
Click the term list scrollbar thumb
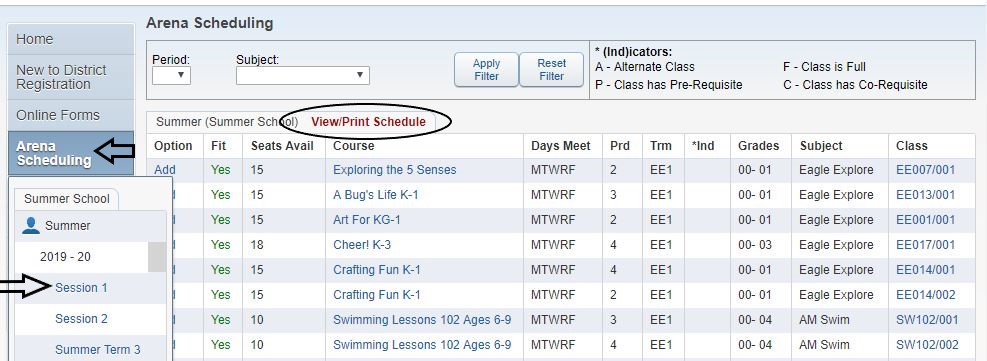[x=157, y=257]
